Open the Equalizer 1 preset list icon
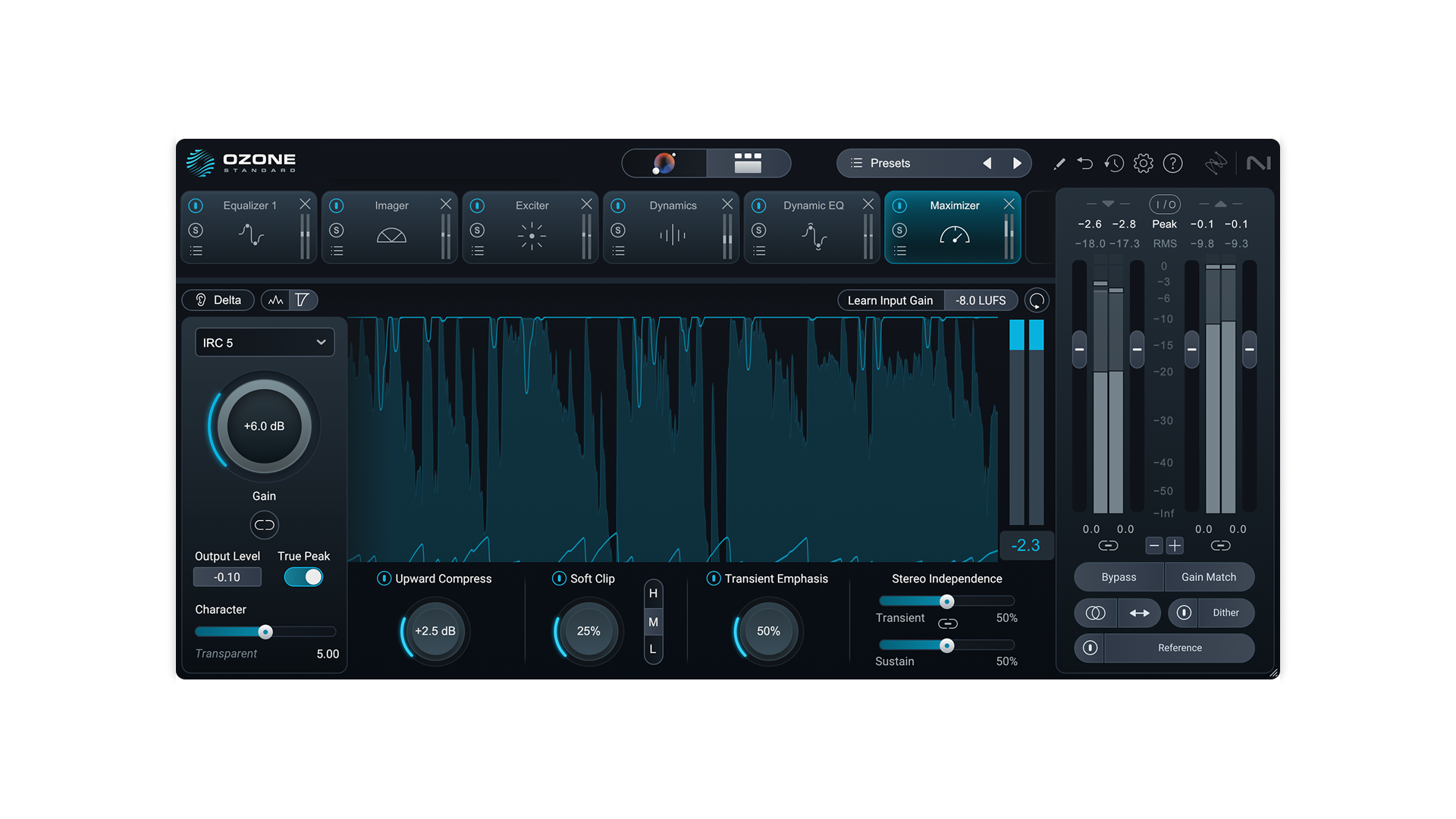 click(x=196, y=251)
